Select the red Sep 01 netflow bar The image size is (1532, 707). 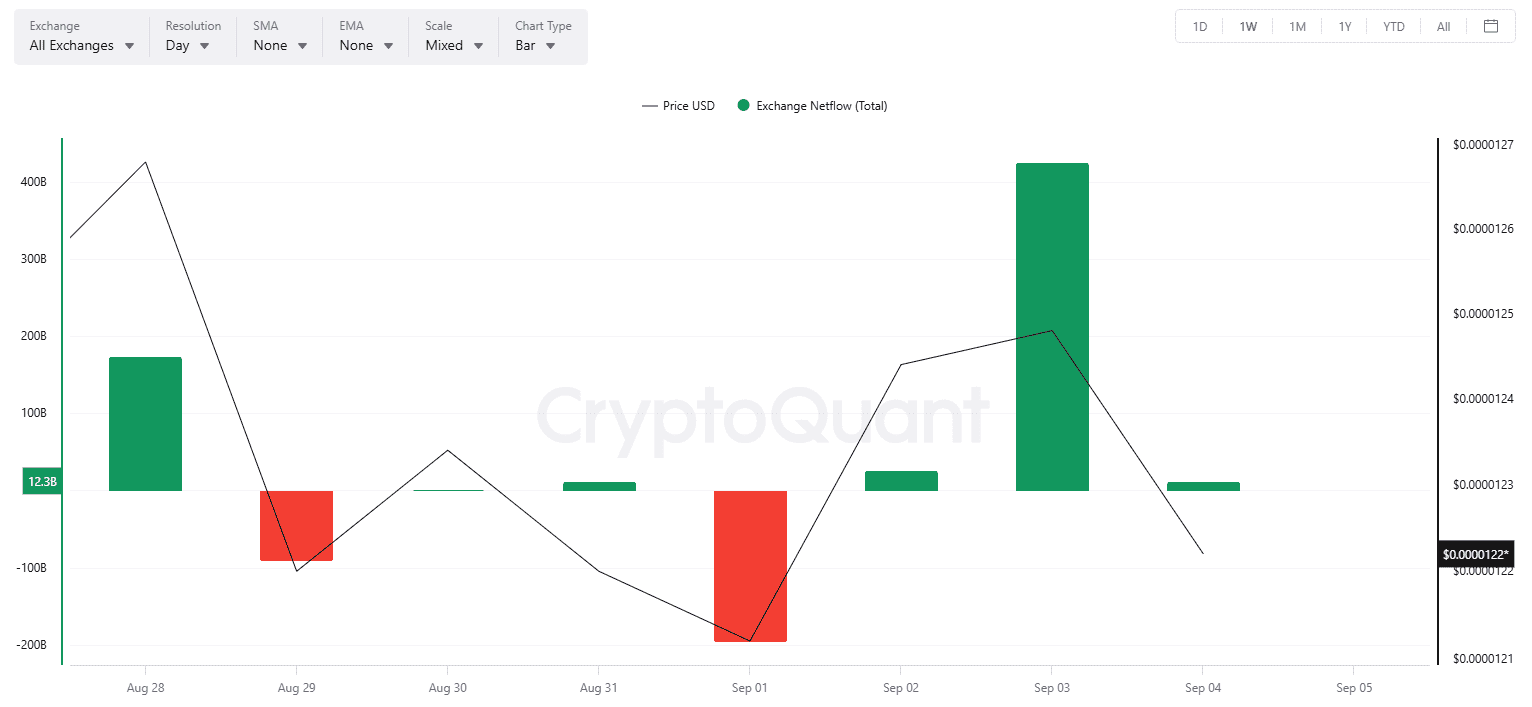750,566
